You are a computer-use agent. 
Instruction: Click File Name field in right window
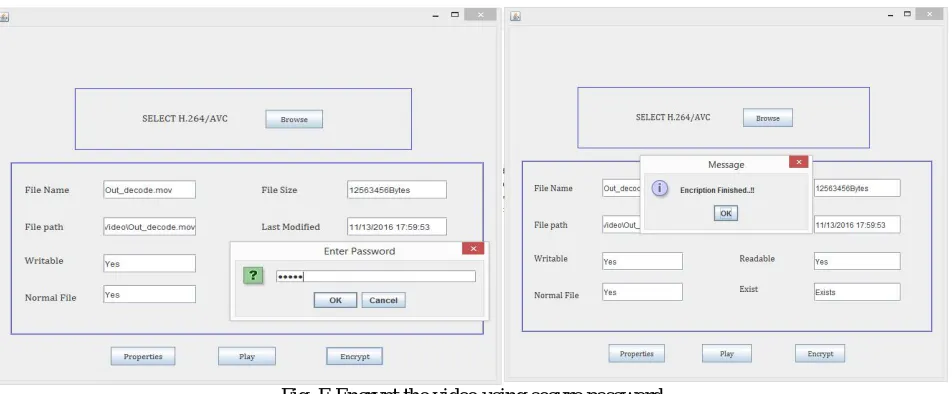click(x=621, y=188)
